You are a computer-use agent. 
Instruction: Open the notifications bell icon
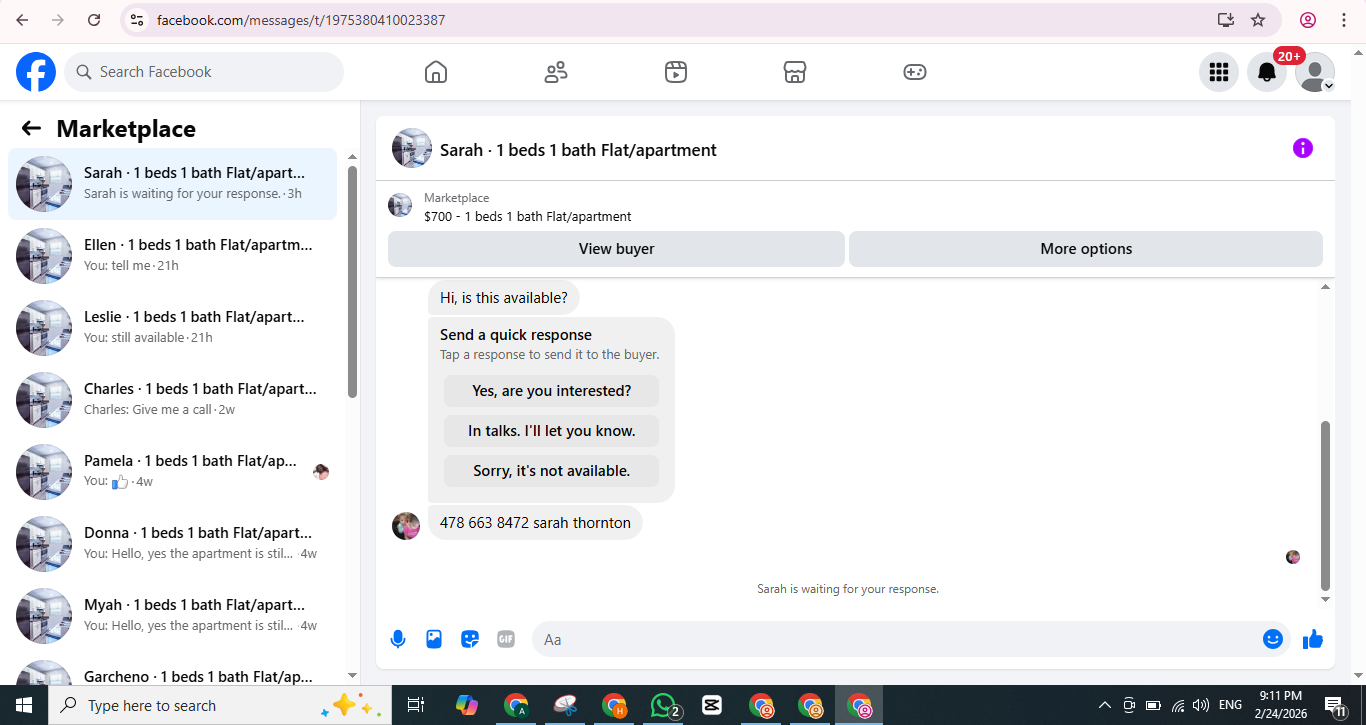coord(1267,72)
